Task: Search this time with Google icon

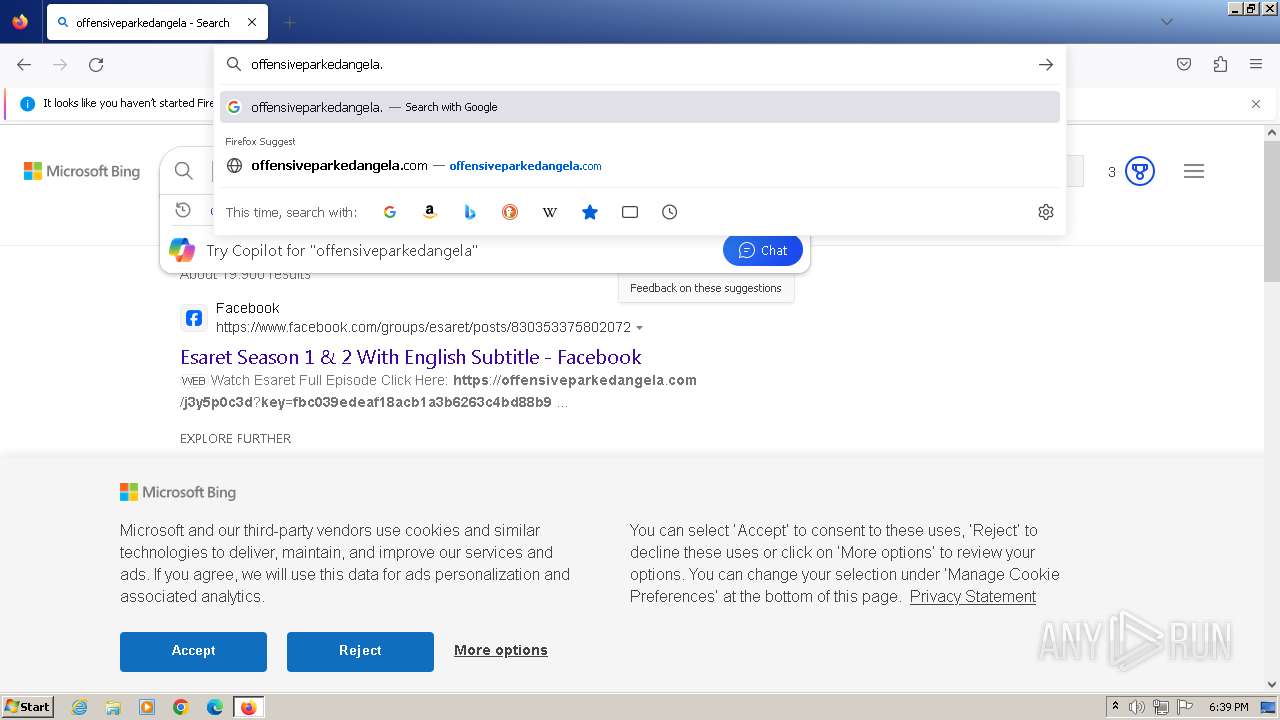Action: 390,212
